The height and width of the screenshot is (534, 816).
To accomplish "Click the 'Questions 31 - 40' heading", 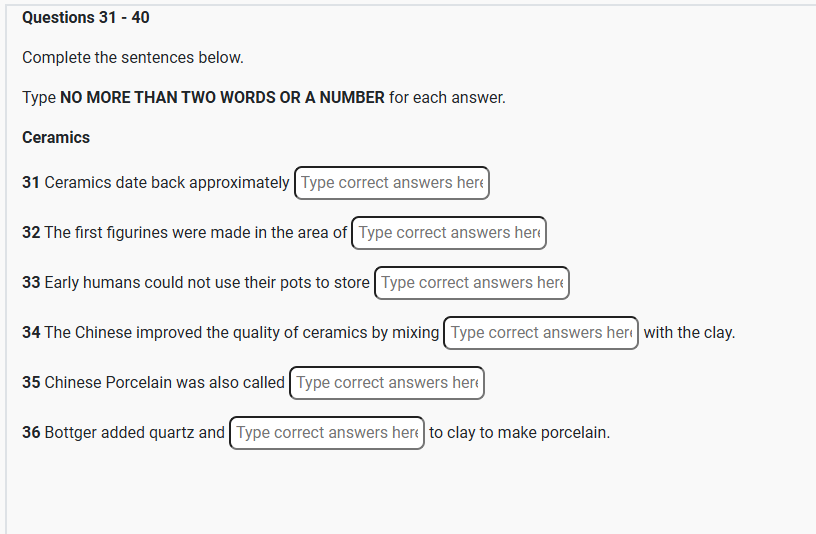I will 86,18.
